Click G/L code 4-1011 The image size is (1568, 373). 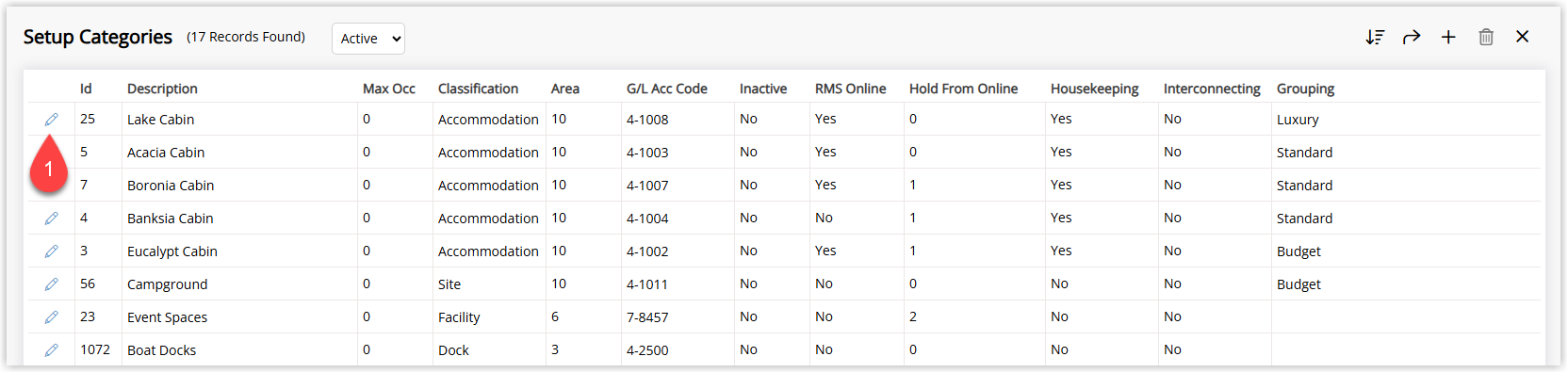pos(647,284)
